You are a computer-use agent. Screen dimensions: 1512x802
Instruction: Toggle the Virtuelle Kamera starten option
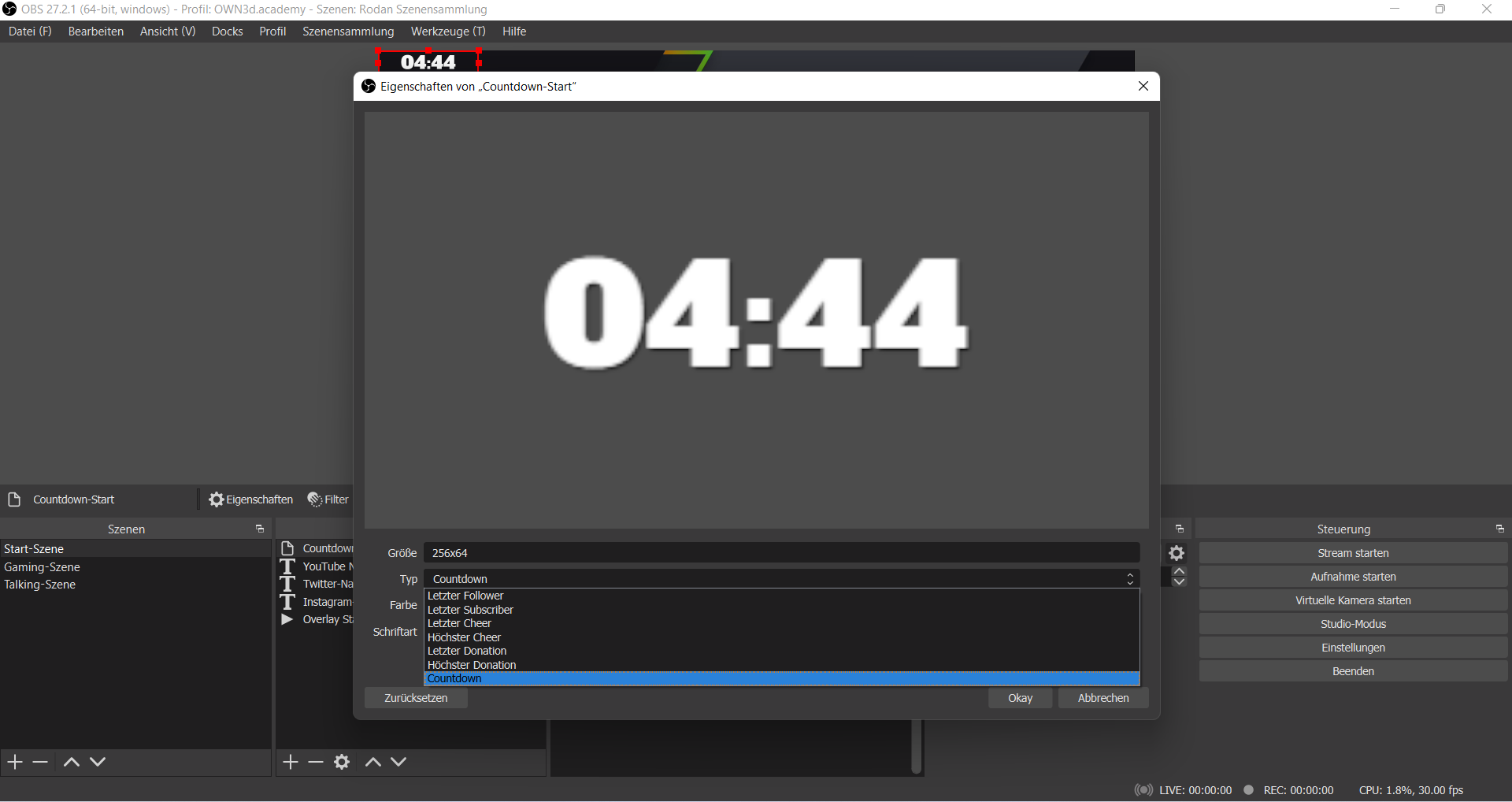[1353, 600]
